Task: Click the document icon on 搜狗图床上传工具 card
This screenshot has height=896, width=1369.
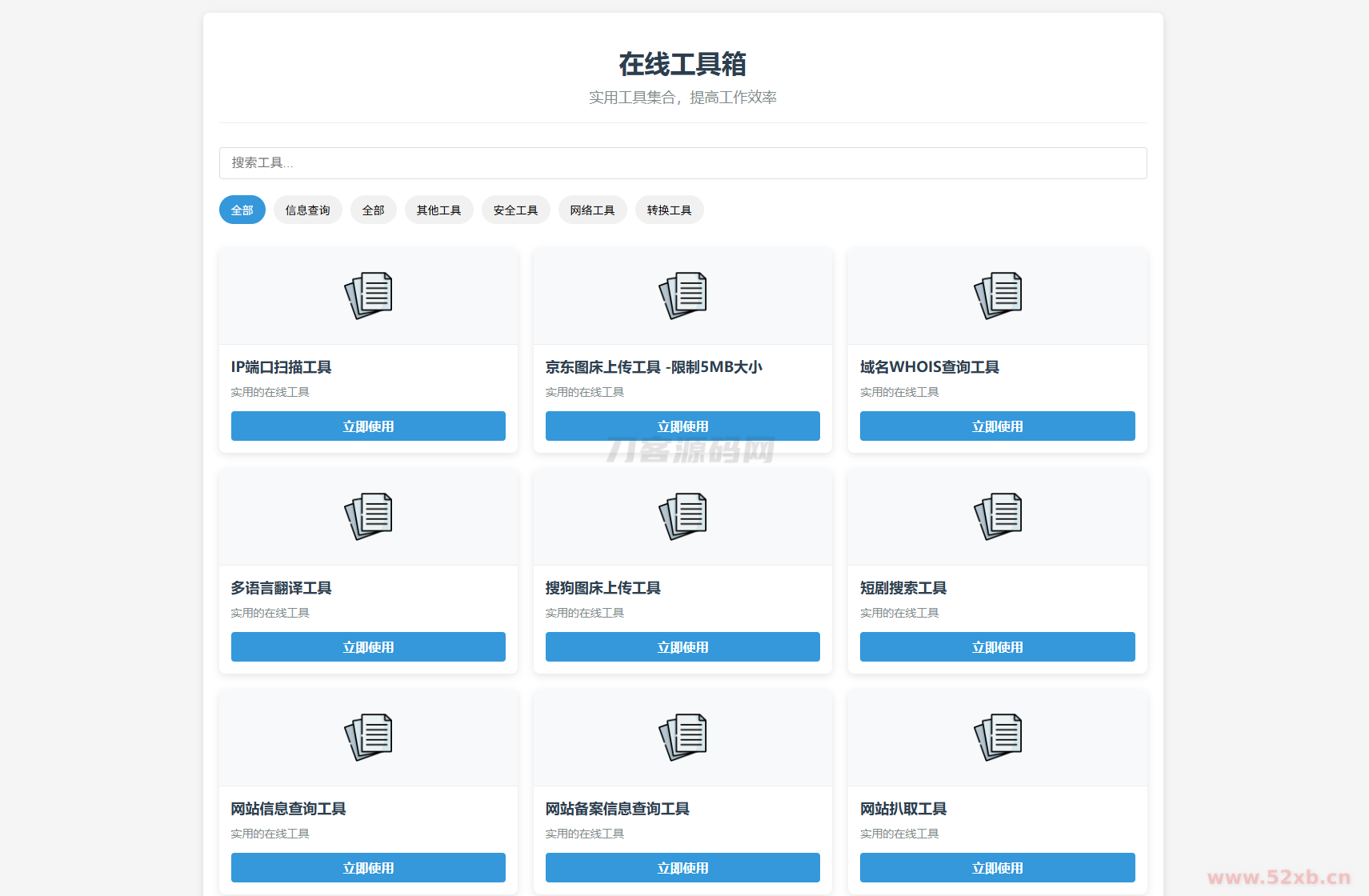Action: [x=682, y=516]
